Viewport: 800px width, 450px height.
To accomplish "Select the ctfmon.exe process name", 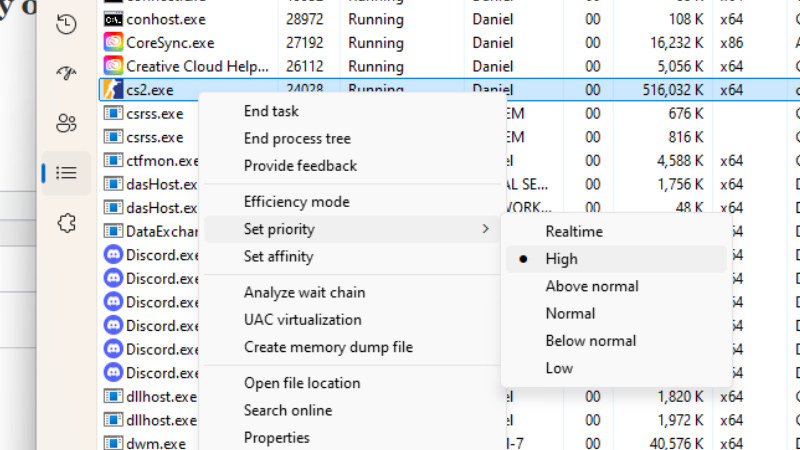I will (163, 161).
